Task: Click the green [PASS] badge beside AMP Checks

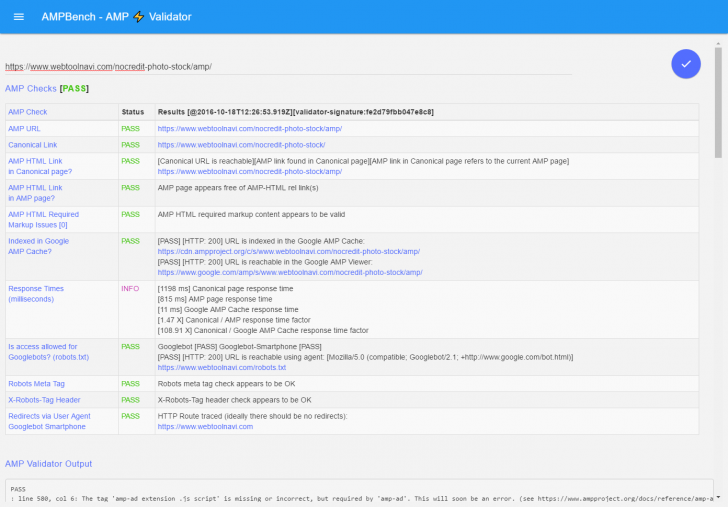Action: (x=74, y=88)
